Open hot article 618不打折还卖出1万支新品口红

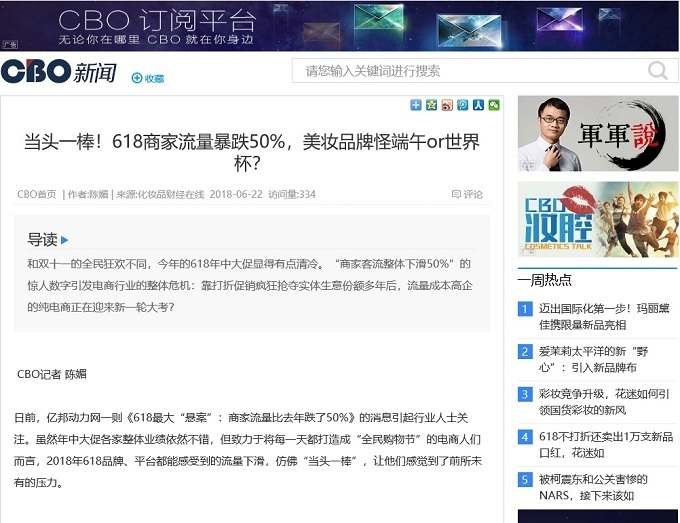(606, 445)
